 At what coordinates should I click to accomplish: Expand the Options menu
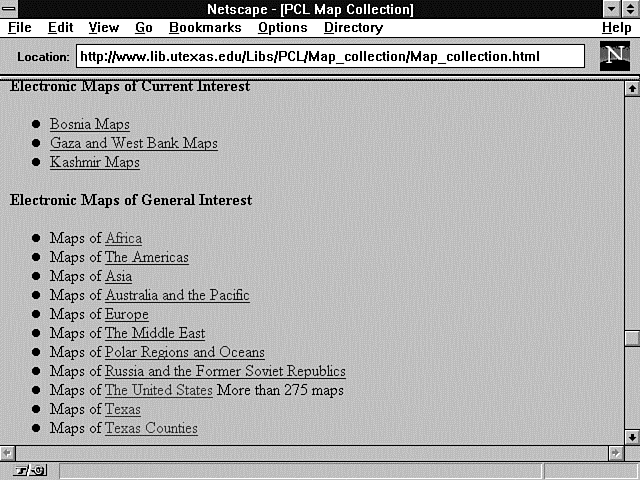[x=282, y=28]
